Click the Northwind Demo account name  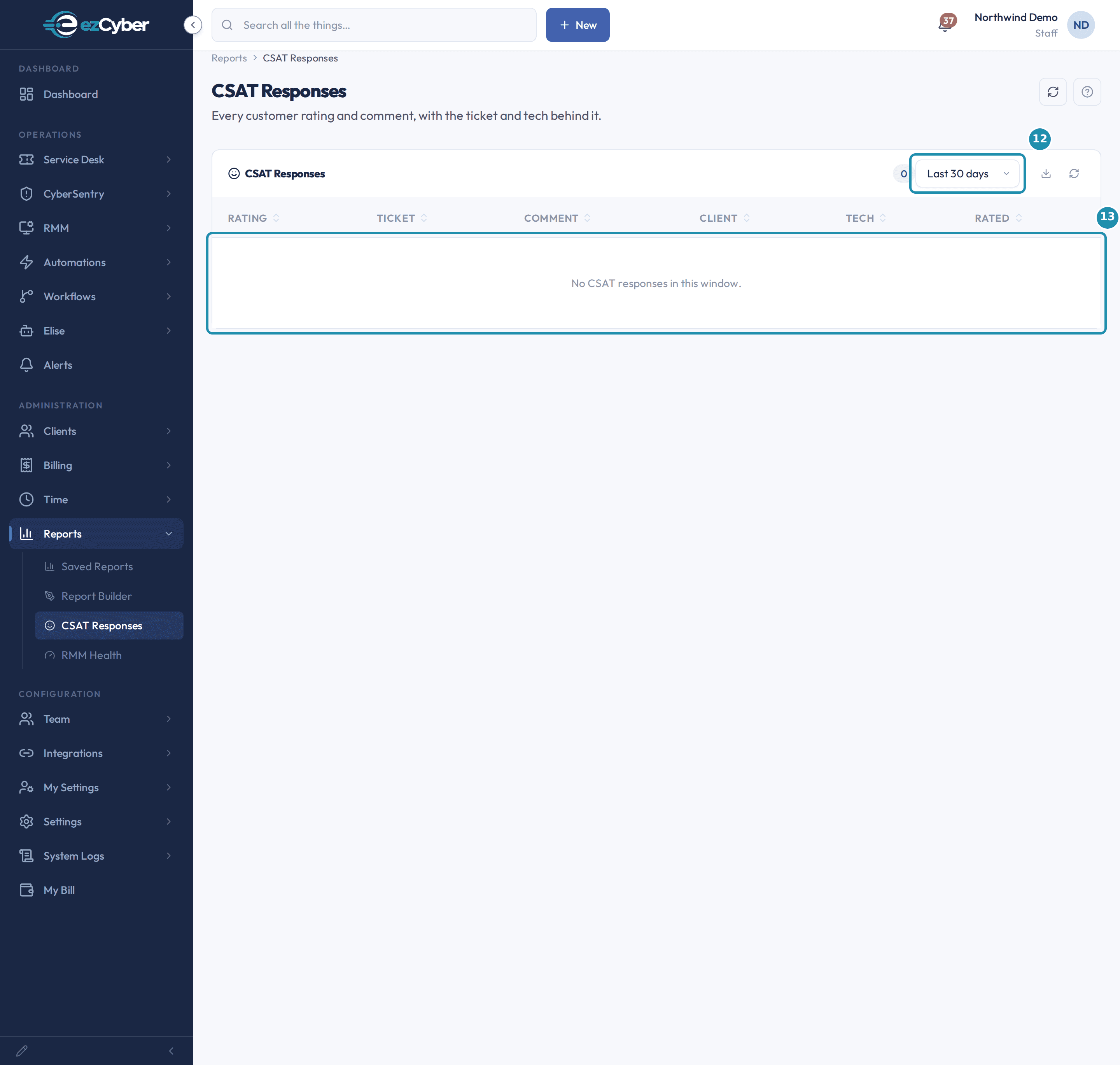coord(1015,18)
